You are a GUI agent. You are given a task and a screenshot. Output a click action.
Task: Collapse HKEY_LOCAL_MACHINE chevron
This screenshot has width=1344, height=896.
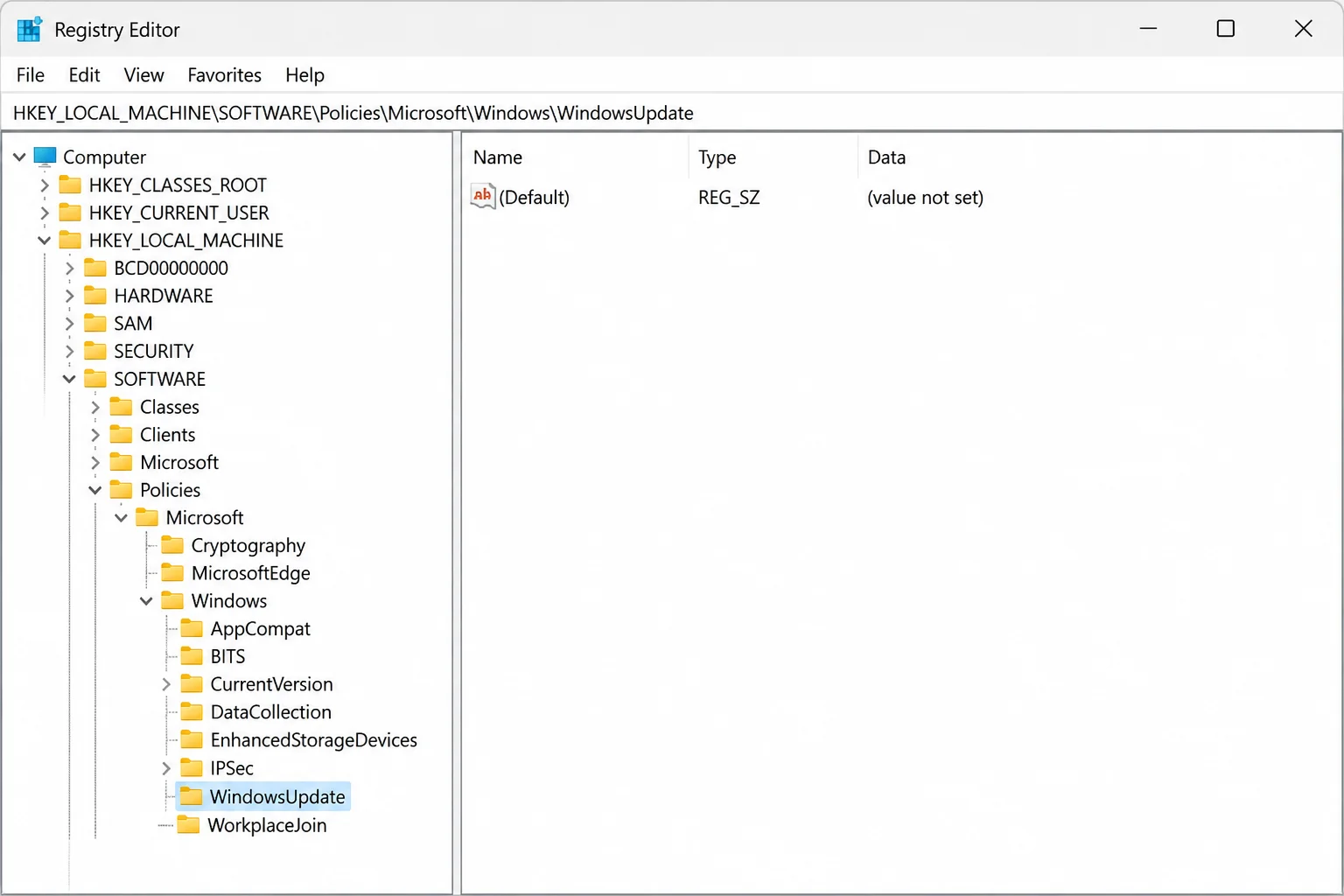pyautogui.click(x=45, y=241)
